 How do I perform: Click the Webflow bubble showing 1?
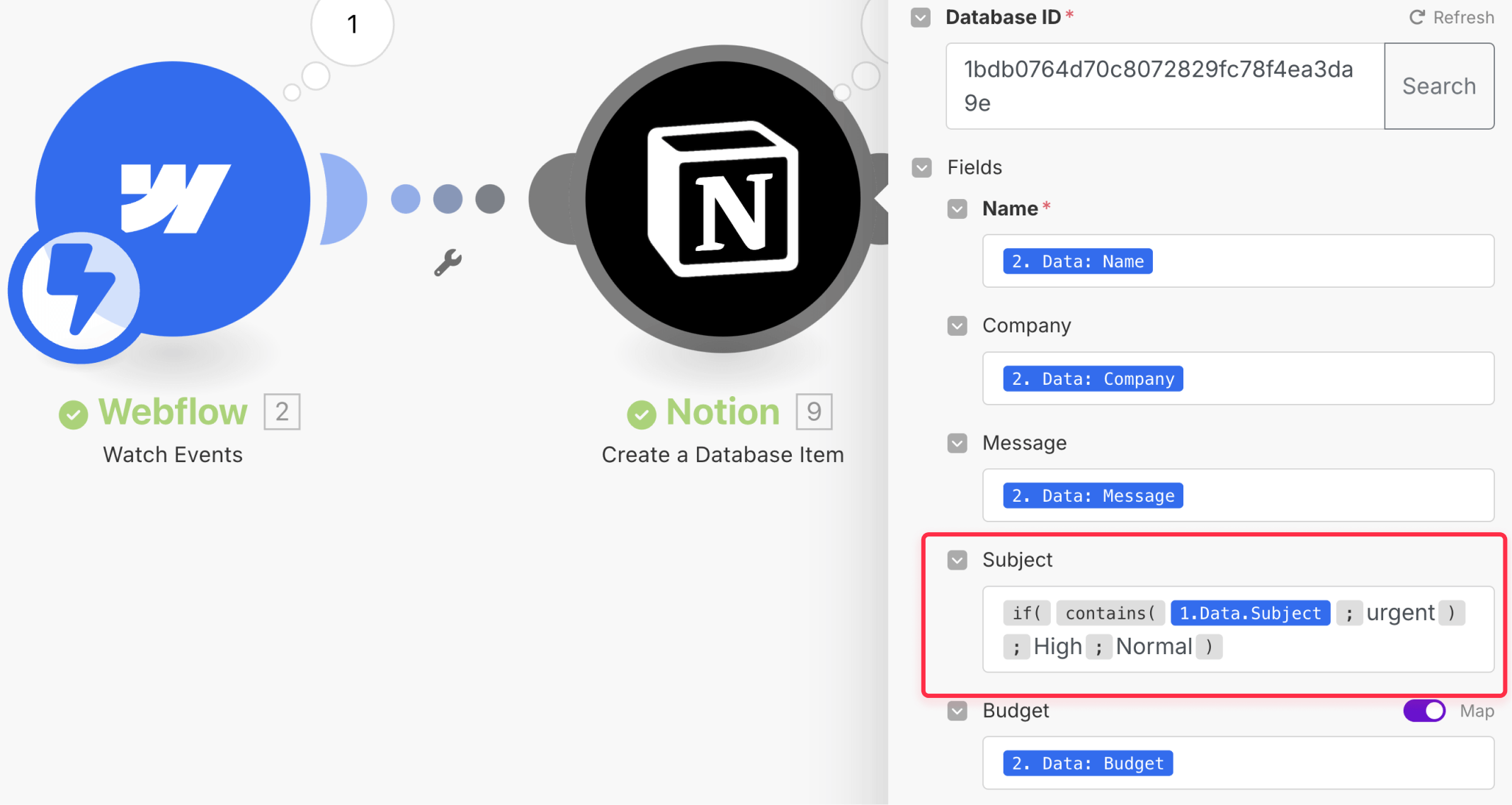click(x=352, y=26)
